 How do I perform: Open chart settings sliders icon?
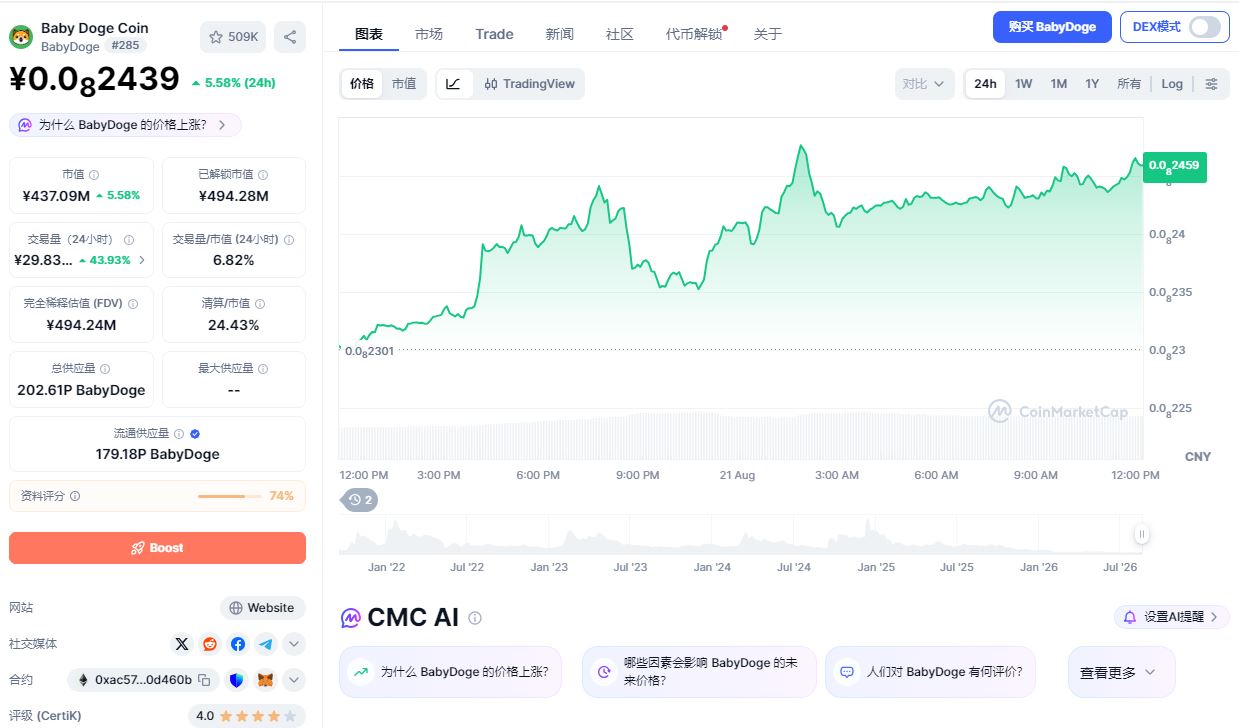coord(1212,84)
